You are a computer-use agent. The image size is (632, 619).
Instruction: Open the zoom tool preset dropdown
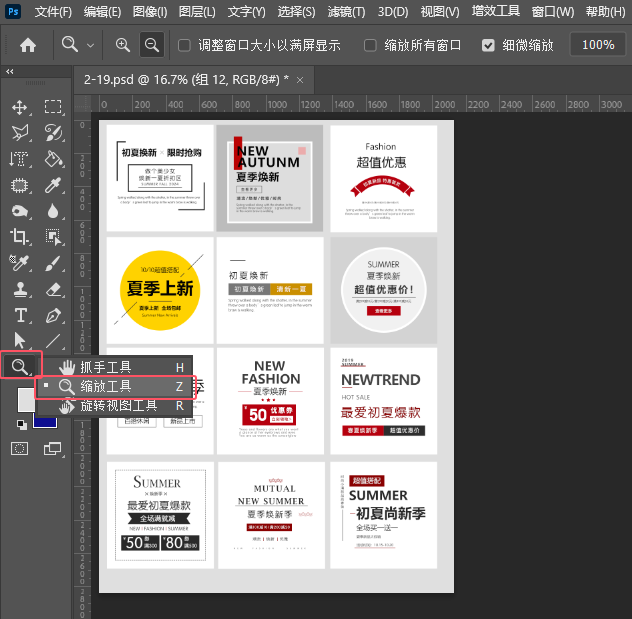point(91,46)
